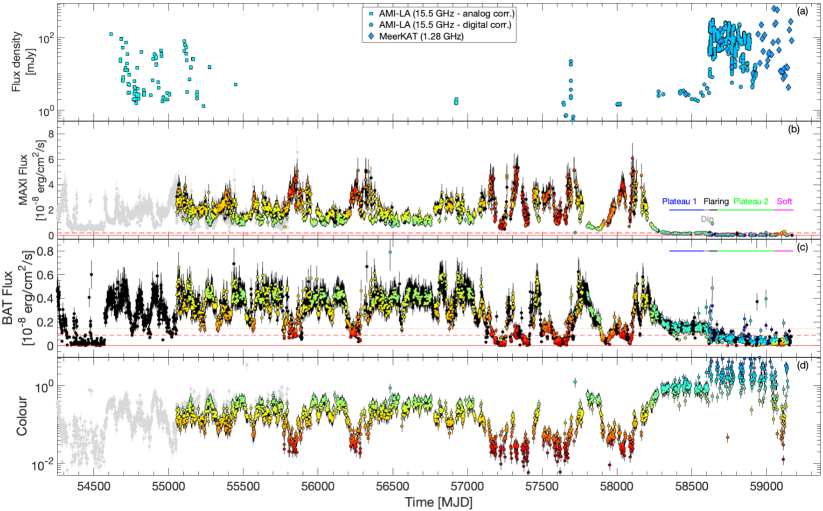Click the panel label (d)
The image size is (823, 511).
(x=802, y=364)
